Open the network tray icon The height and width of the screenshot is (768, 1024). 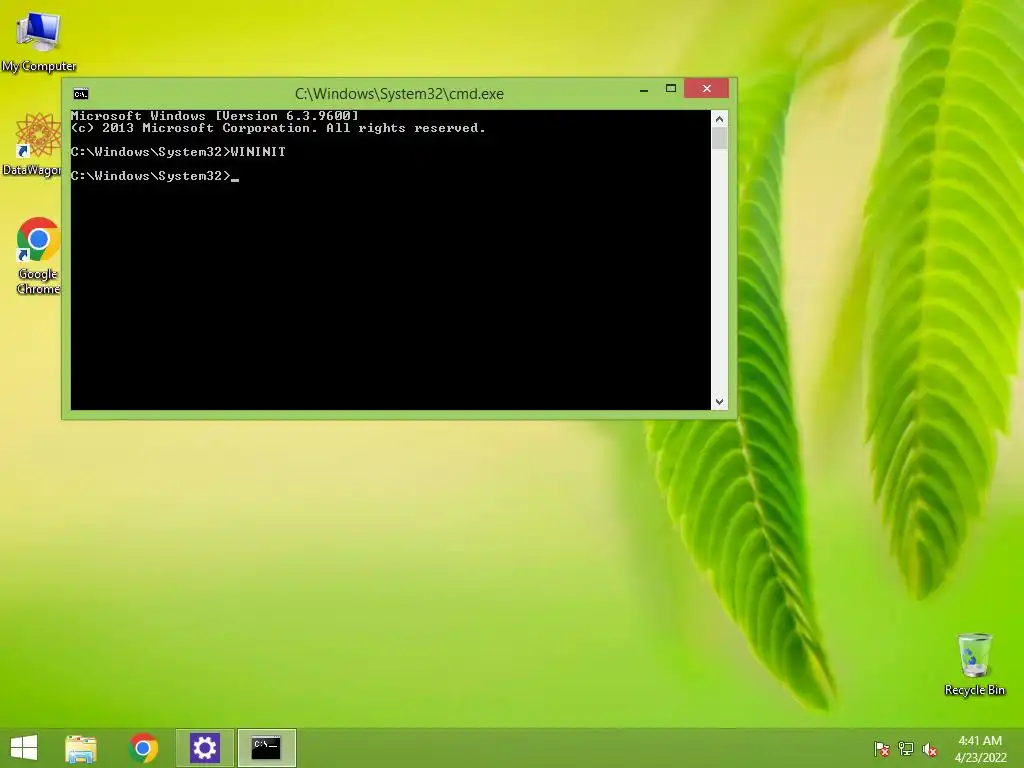point(906,748)
